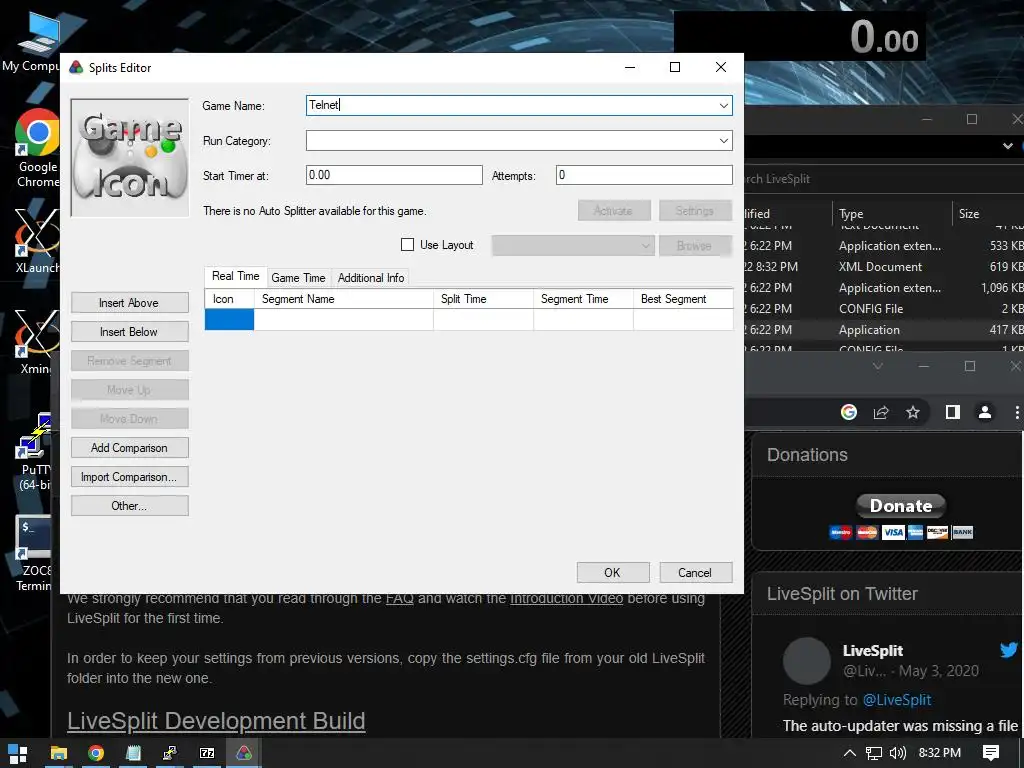Switch to the Game Time tab

point(298,278)
